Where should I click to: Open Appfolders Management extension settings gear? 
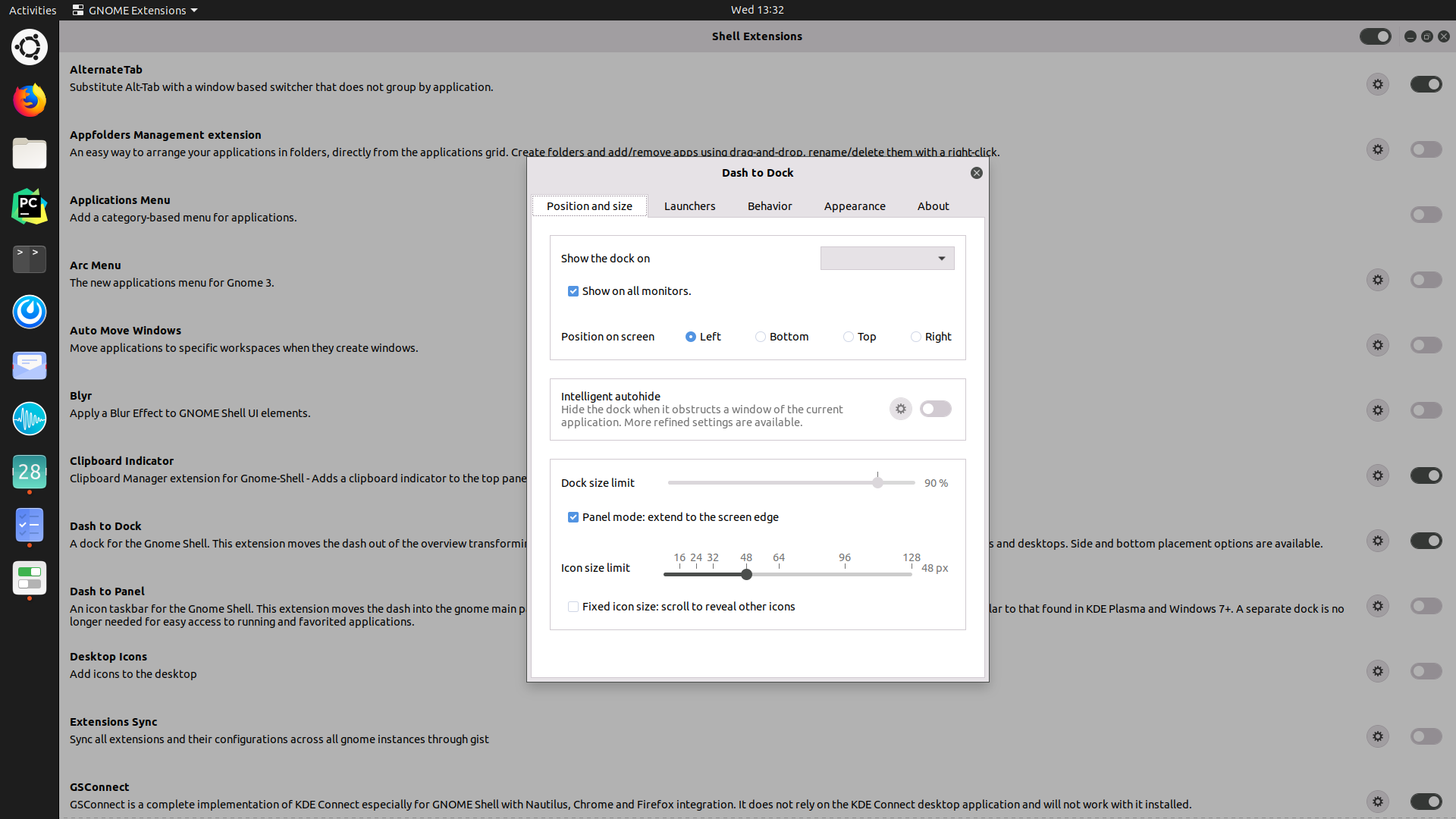[x=1378, y=149]
